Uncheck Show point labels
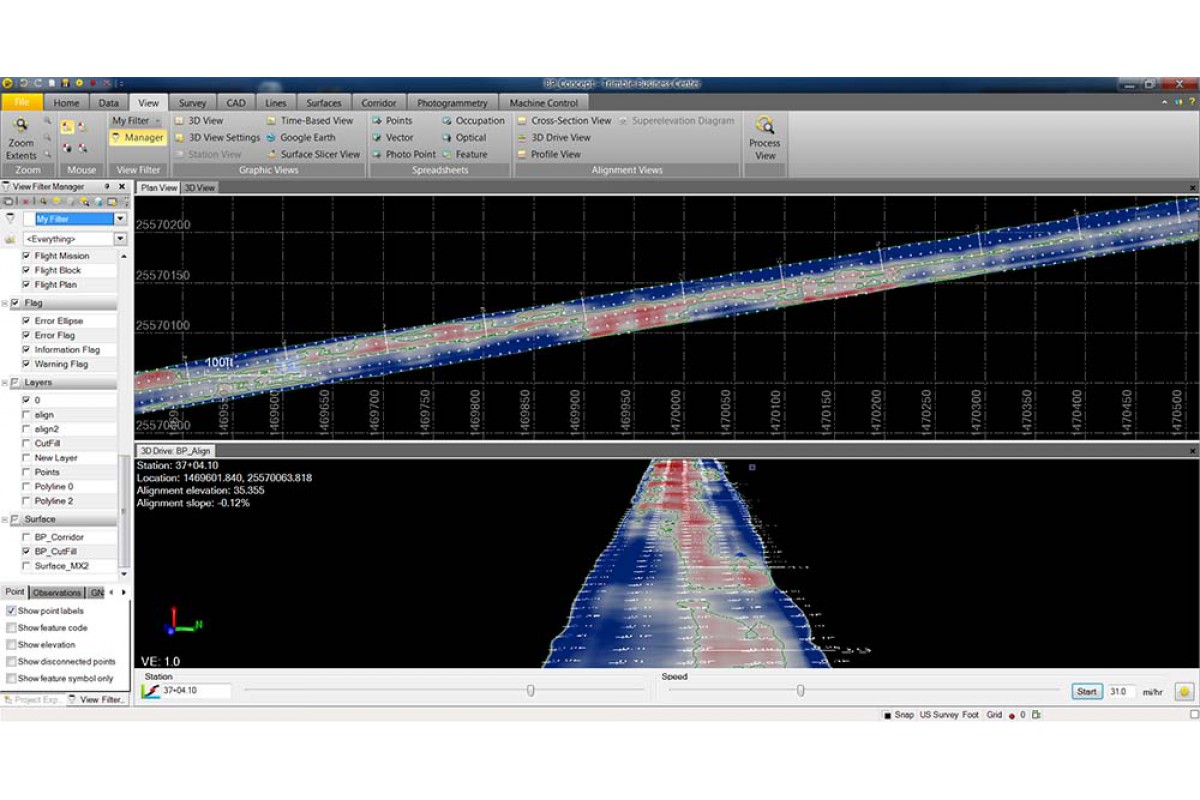Image resolution: width=1200 pixels, height=800 pixels. (x=11, y=611)
